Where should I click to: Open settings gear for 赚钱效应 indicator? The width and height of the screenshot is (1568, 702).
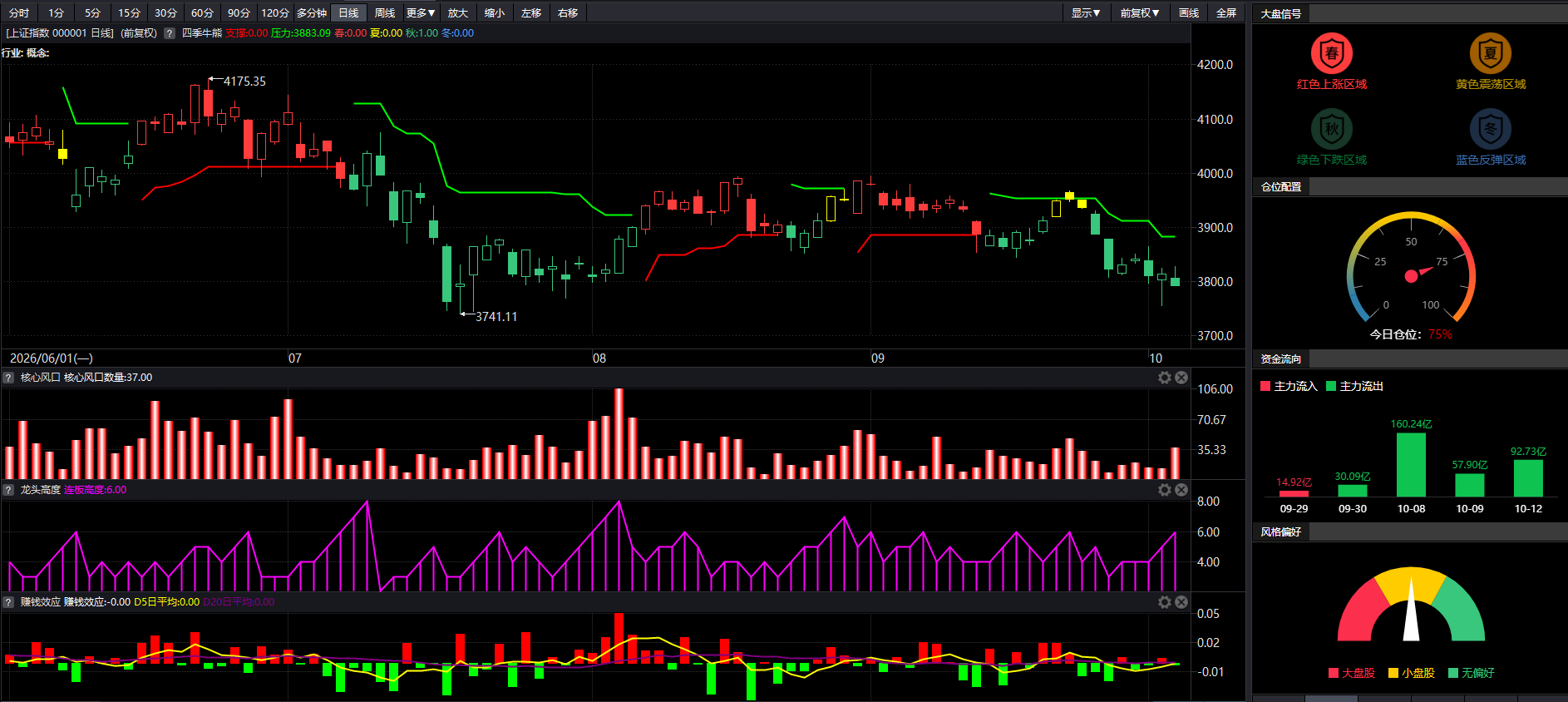coord(1165,602)
